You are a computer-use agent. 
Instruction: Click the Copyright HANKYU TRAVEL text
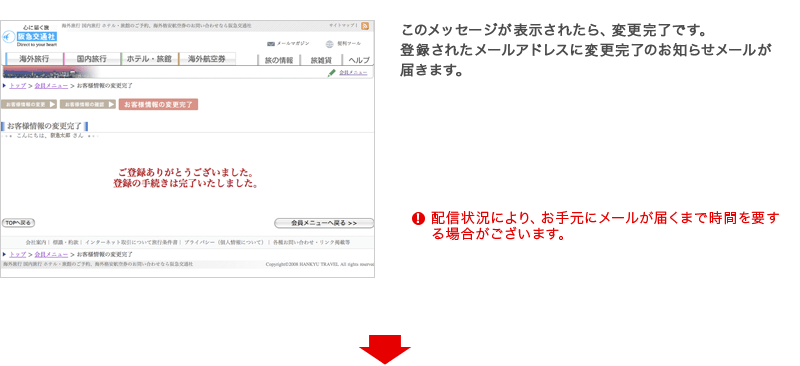click(320, 264)
